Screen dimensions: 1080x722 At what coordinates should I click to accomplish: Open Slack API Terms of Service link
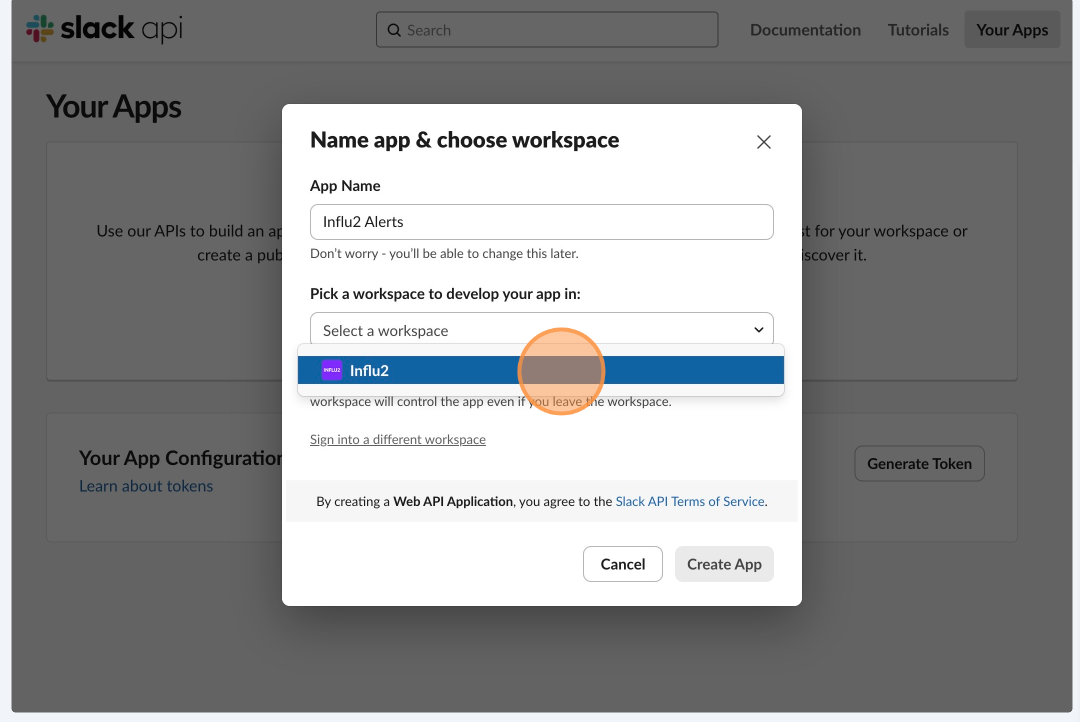(x=689, y=502)
